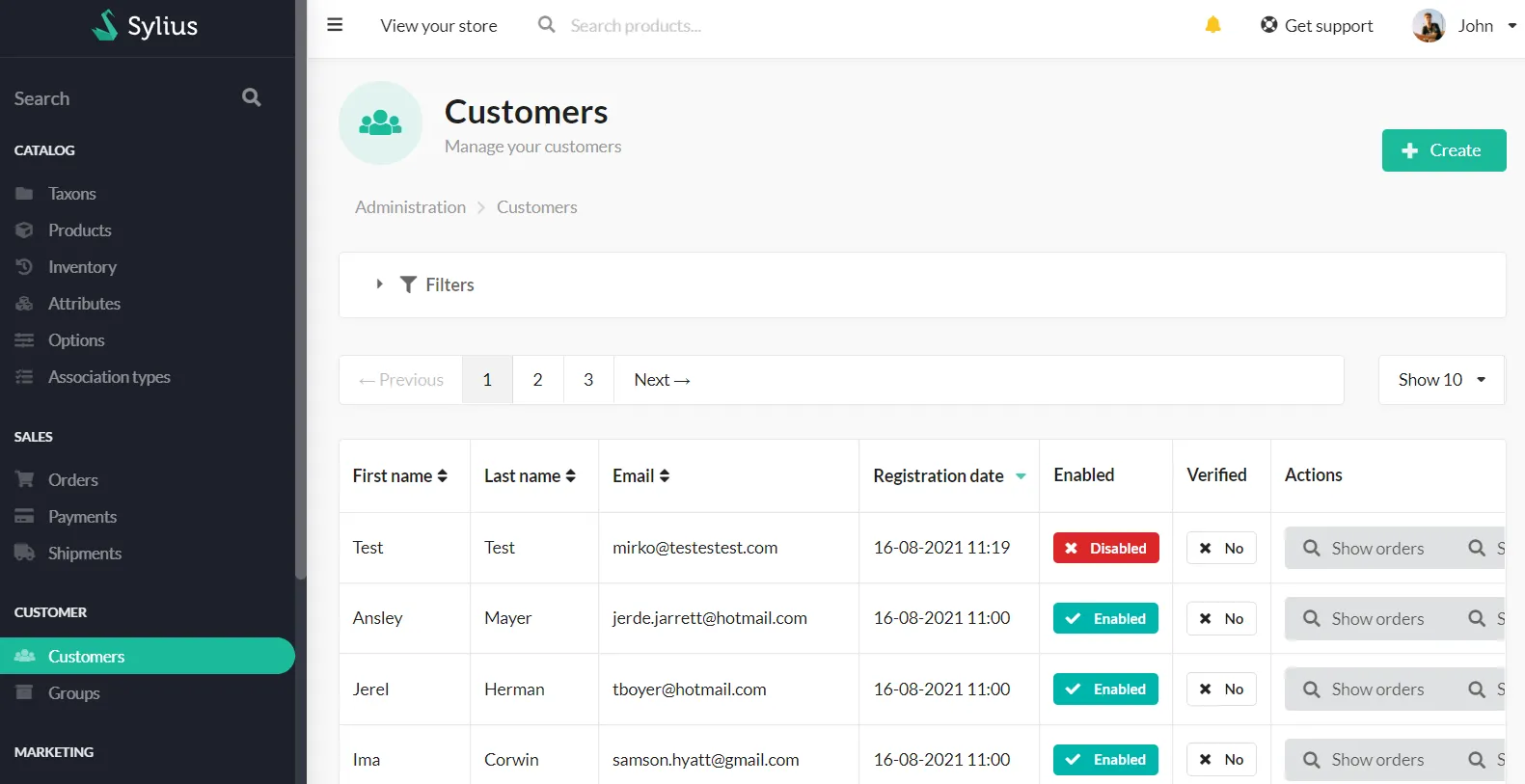Open the Show 10 per-page dropdown
The image size is (1525, 784).
pyautogui.click(x=1441, y=380)
